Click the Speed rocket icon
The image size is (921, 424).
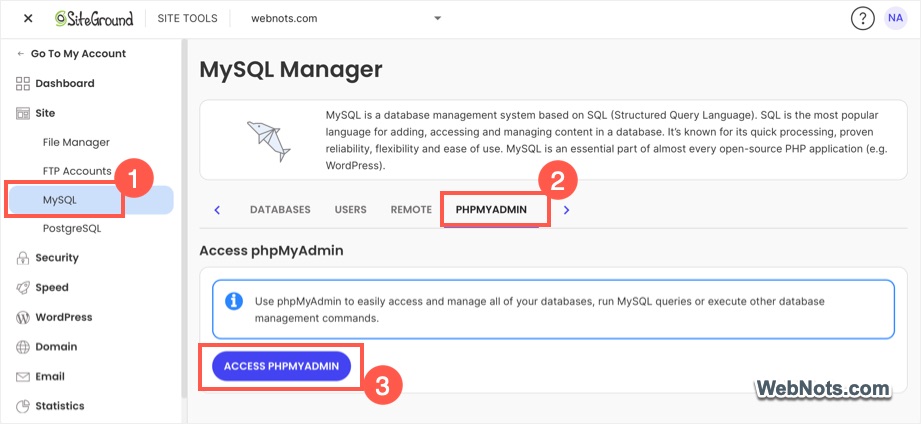tap(22, 287)
